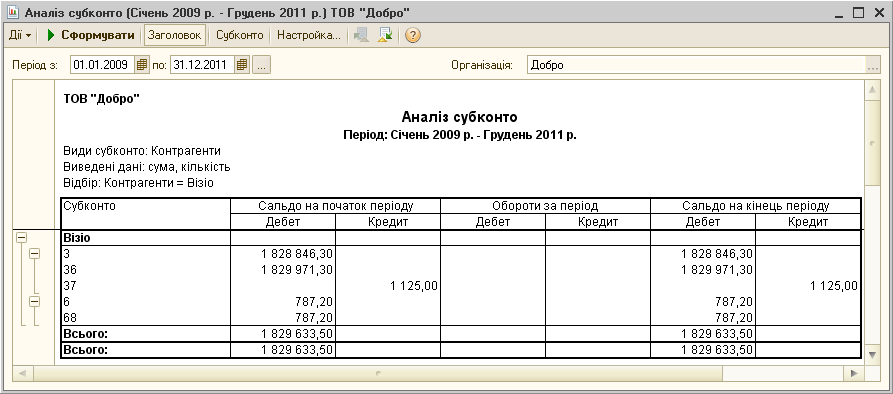This screenshot has width=893, height=394.
Task: Open the Дії dropdown menu
Action: coord(21,35)
